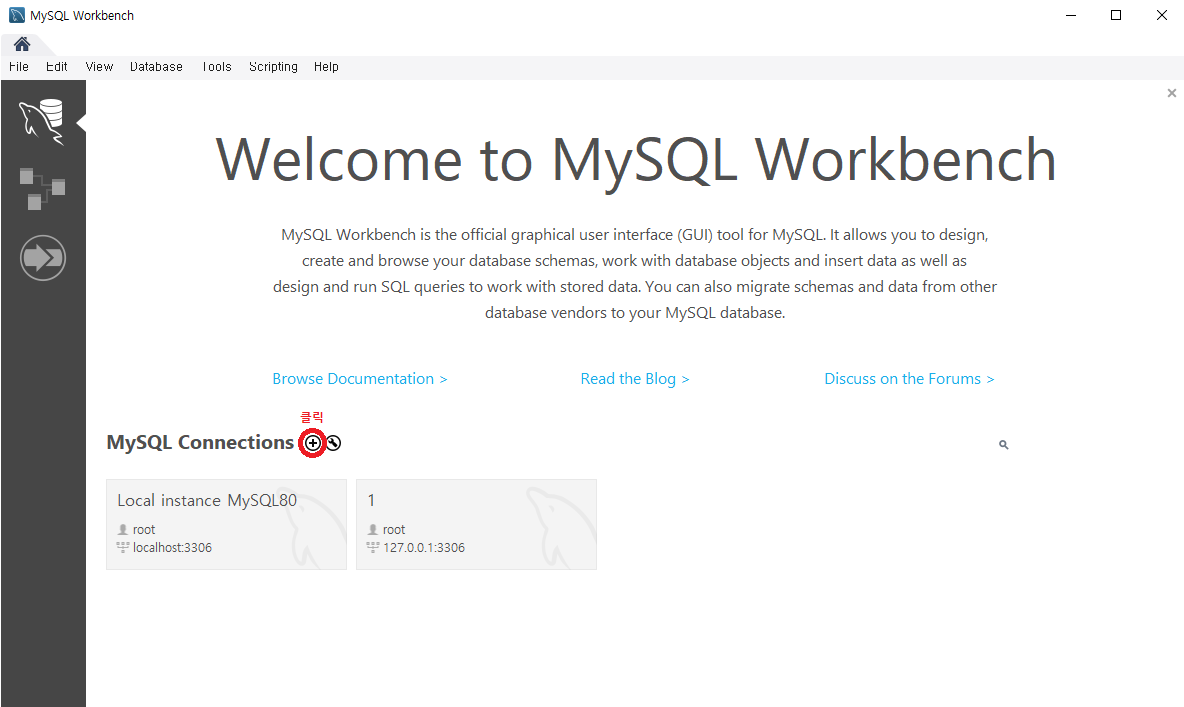
Task: Follow the Discuss on the Forums link
Action: (x=909, y=379)
